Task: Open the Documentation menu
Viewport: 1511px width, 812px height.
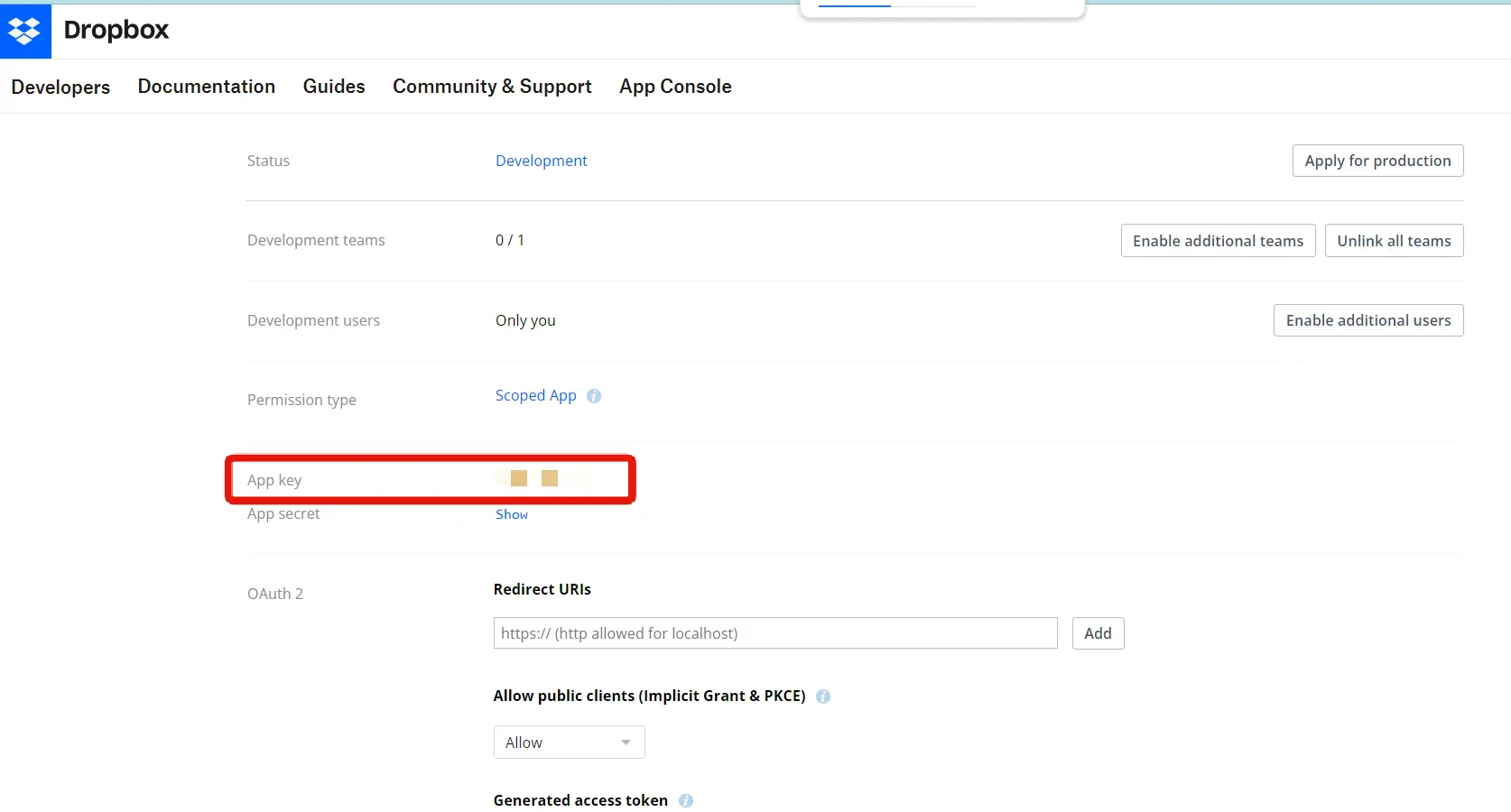Action: (x=207, y=87)
